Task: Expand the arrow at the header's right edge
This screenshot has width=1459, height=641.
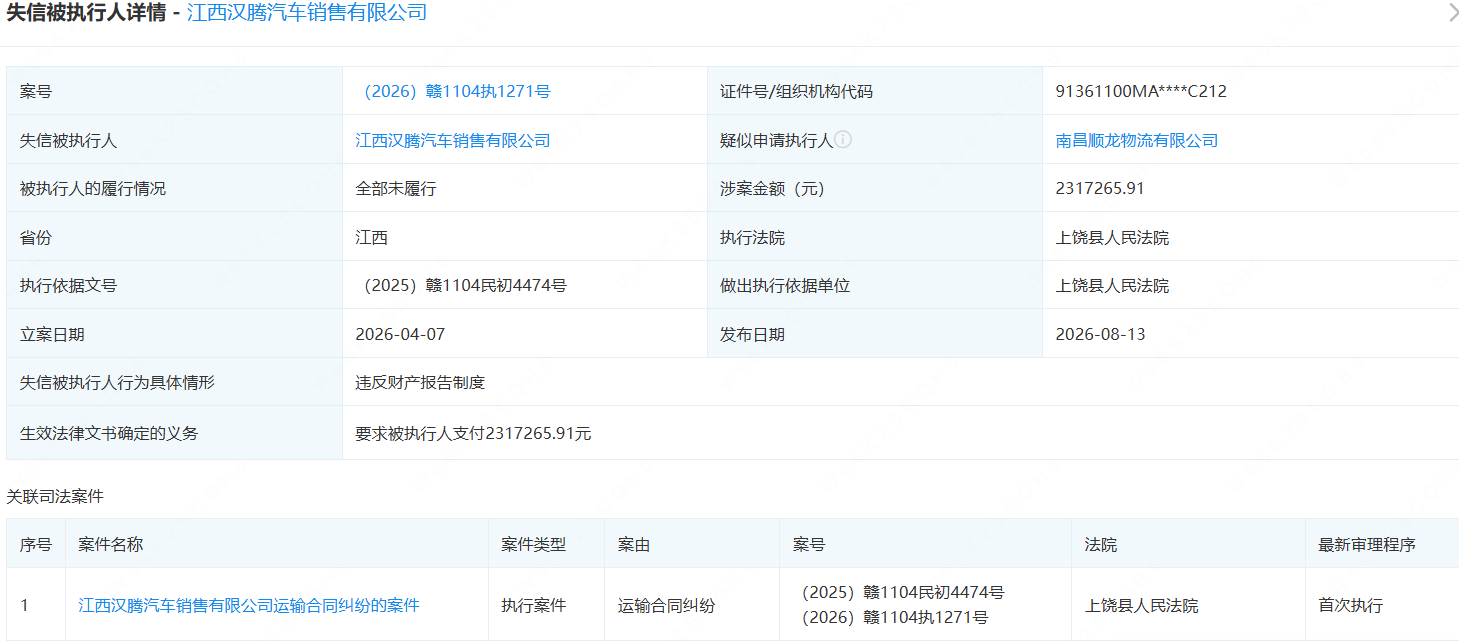Action: (x=1453, y=13)
